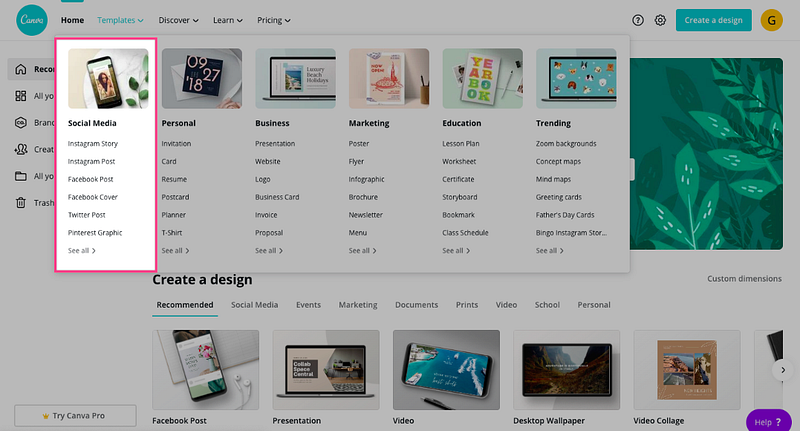See all Social Media templates
The height and width of the screenshot is (431, 800).
point(82,250)
